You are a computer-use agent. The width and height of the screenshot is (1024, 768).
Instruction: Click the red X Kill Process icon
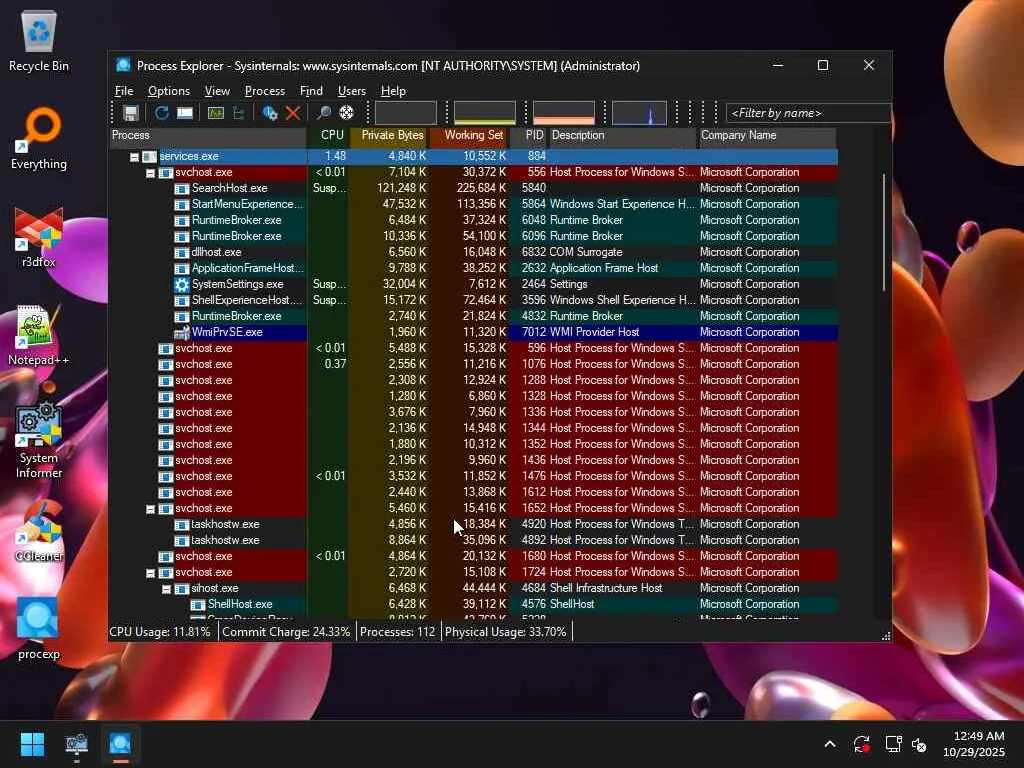293,113
